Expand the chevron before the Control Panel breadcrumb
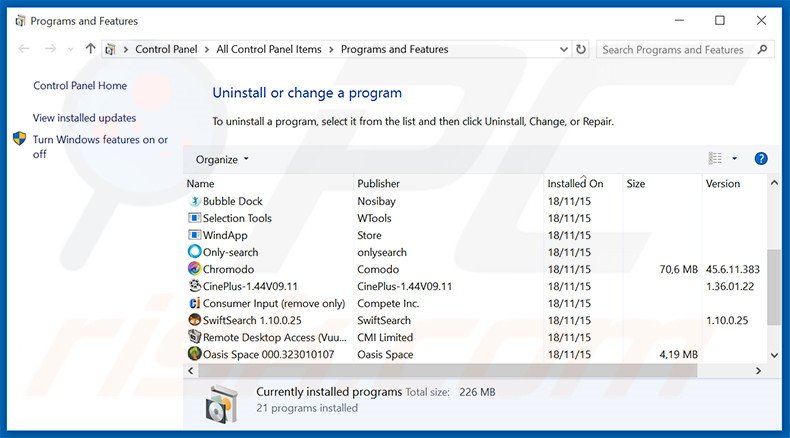The image size is (790, 438). coord(125,49)
